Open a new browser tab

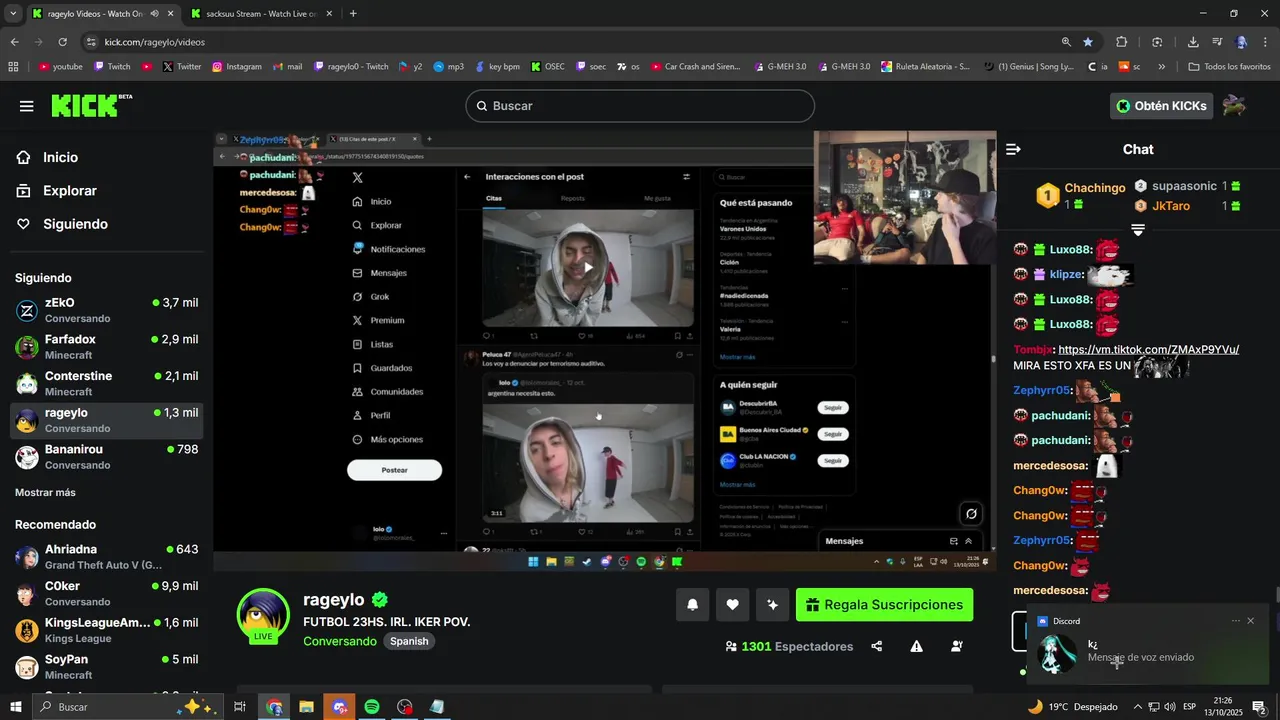pyautogui.click(x=353, y=14)
